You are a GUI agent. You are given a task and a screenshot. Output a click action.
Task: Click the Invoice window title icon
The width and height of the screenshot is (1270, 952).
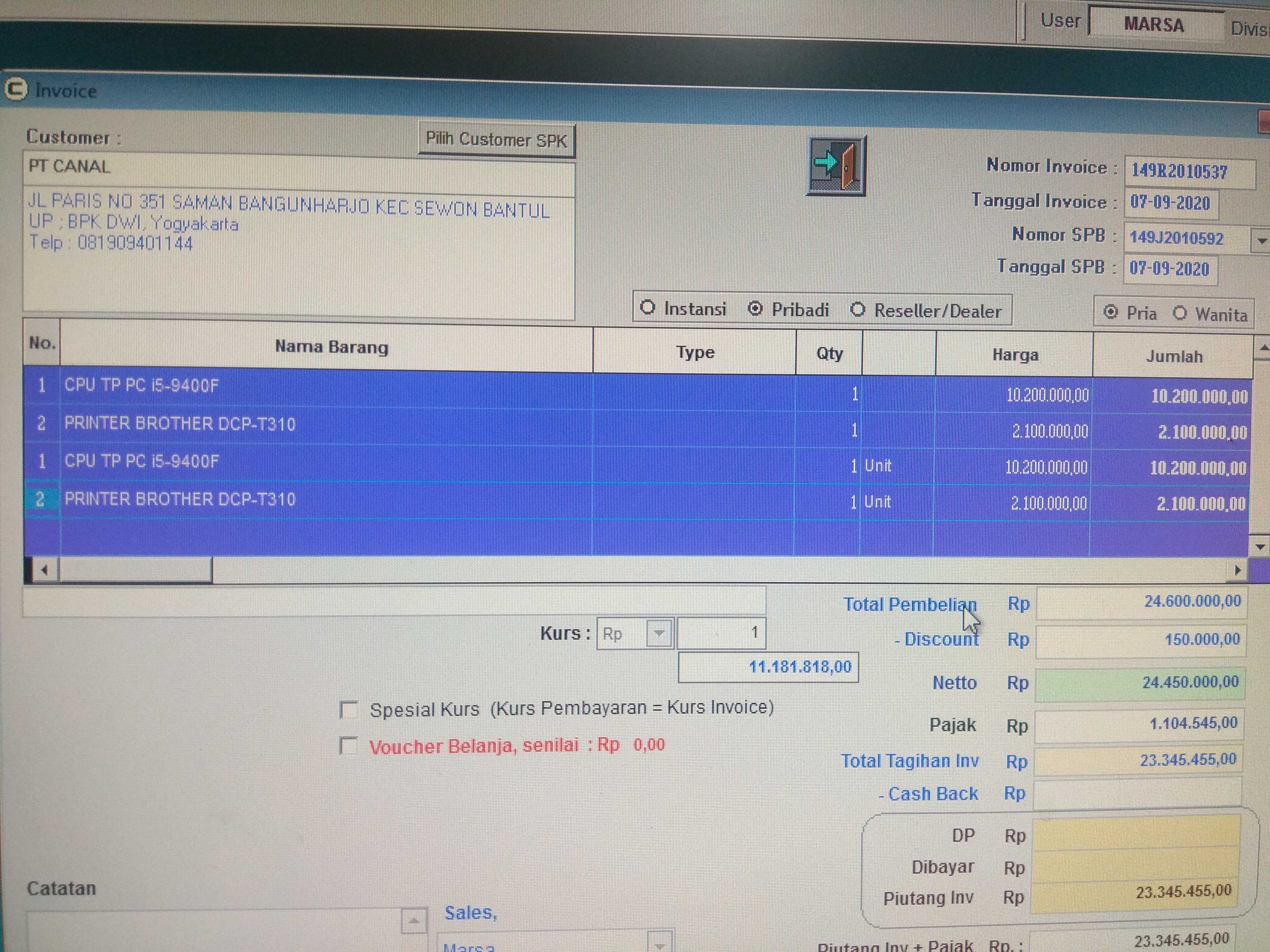tap(16, 89)
